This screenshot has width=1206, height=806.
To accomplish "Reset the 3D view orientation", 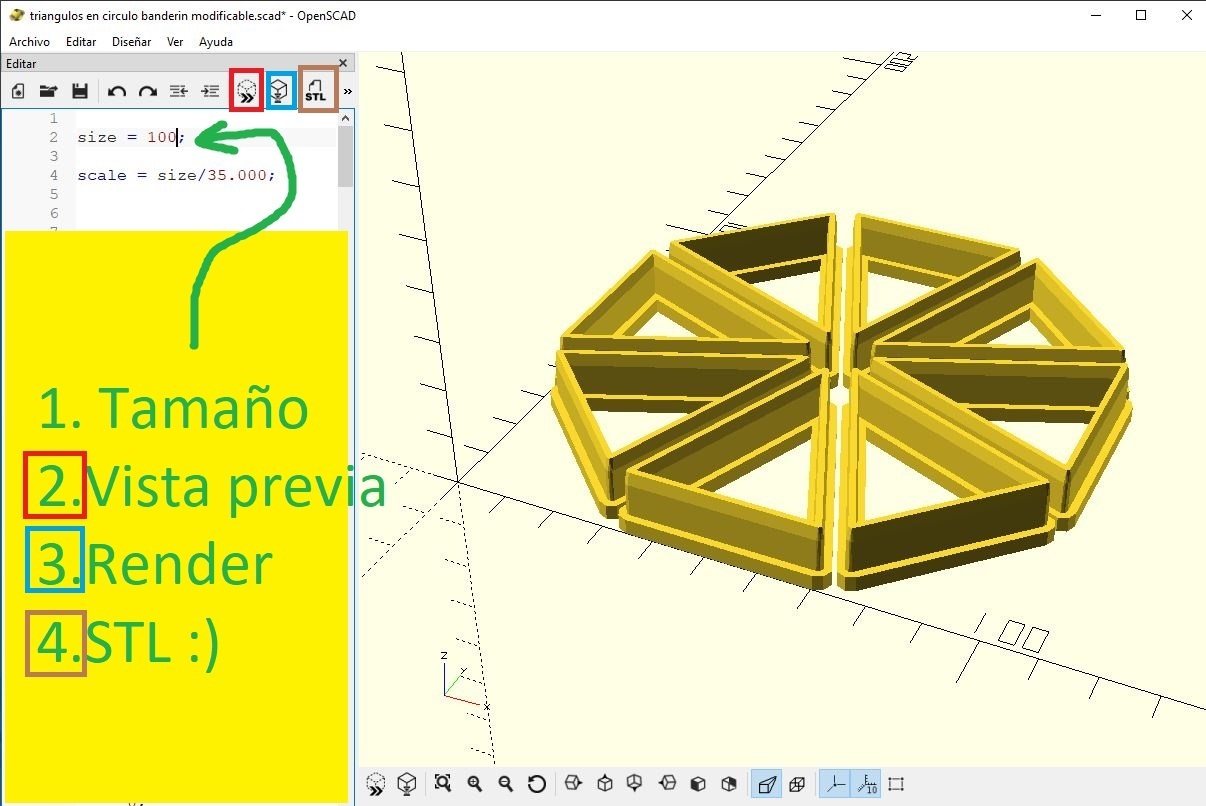I will [x=536, y=784].
